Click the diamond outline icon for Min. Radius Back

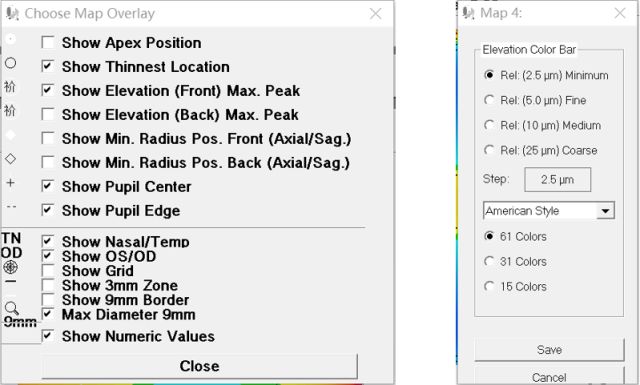(11, 158)
